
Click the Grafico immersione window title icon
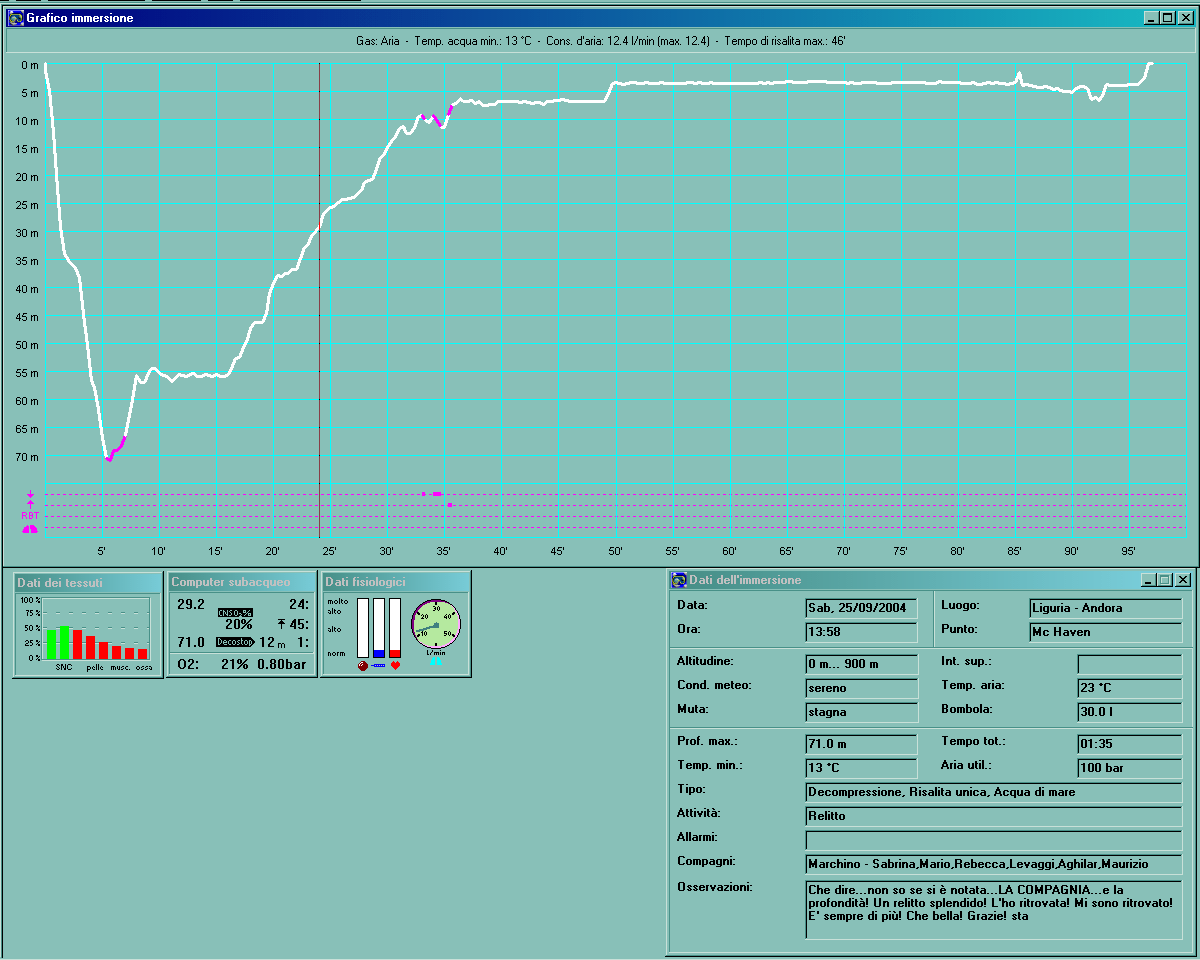pyautogui.click(x=16, y=18)
